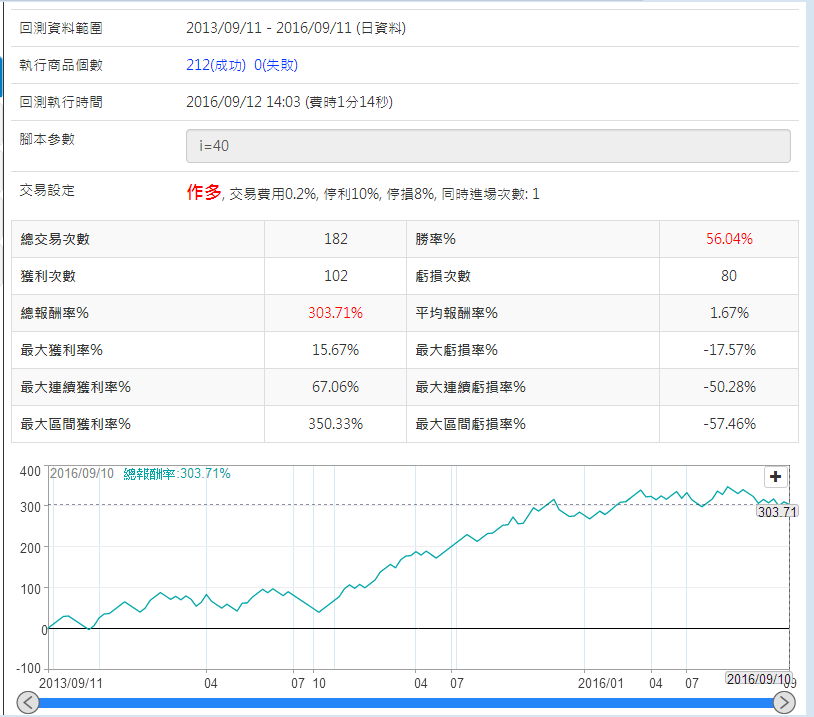Image resolution: width=814 pixels, height=717 pixels.
Task: Click the 腳本參數 field showing i=40
Action: [488, 146]
